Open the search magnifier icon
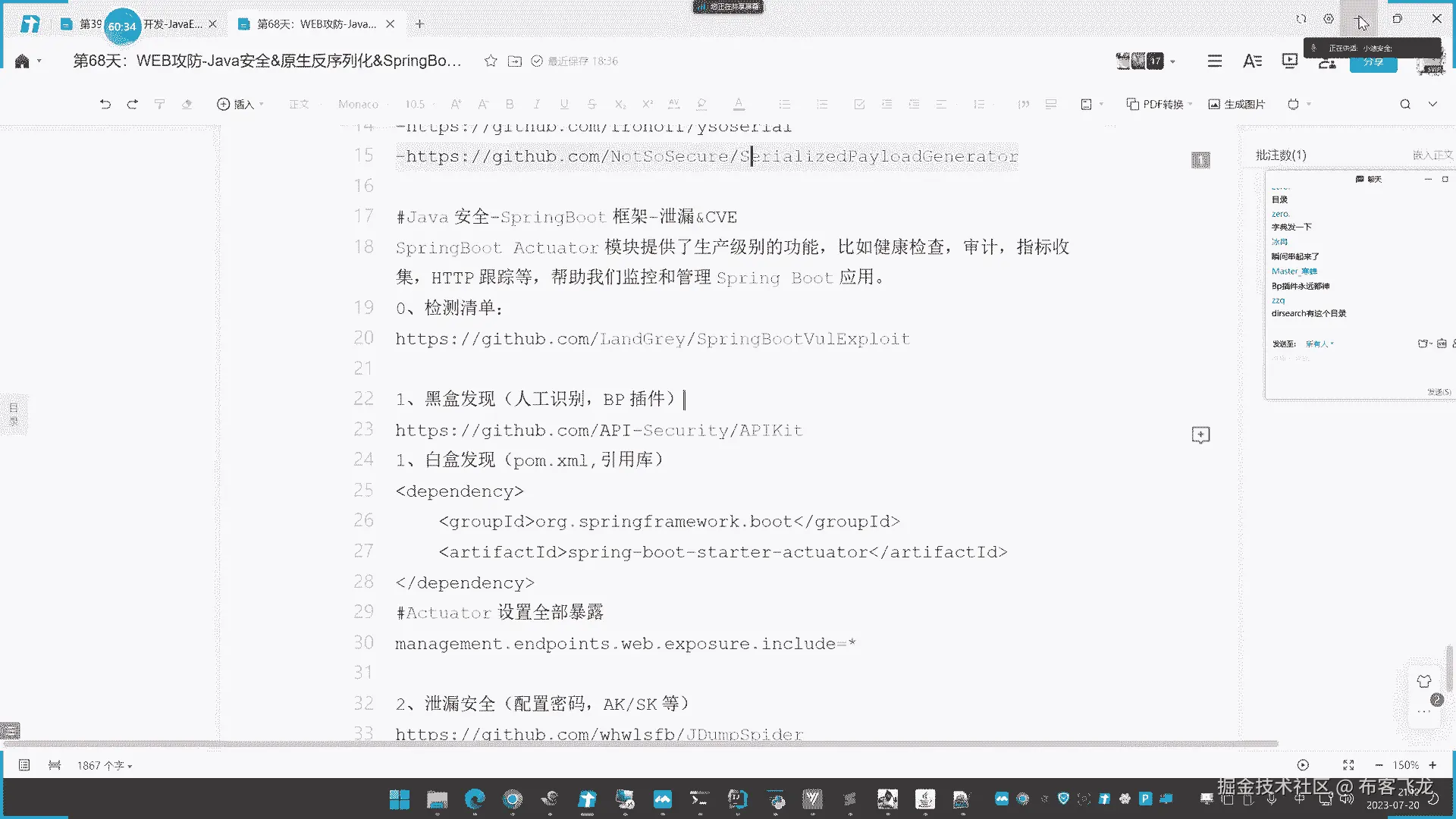 (1405, 104)
